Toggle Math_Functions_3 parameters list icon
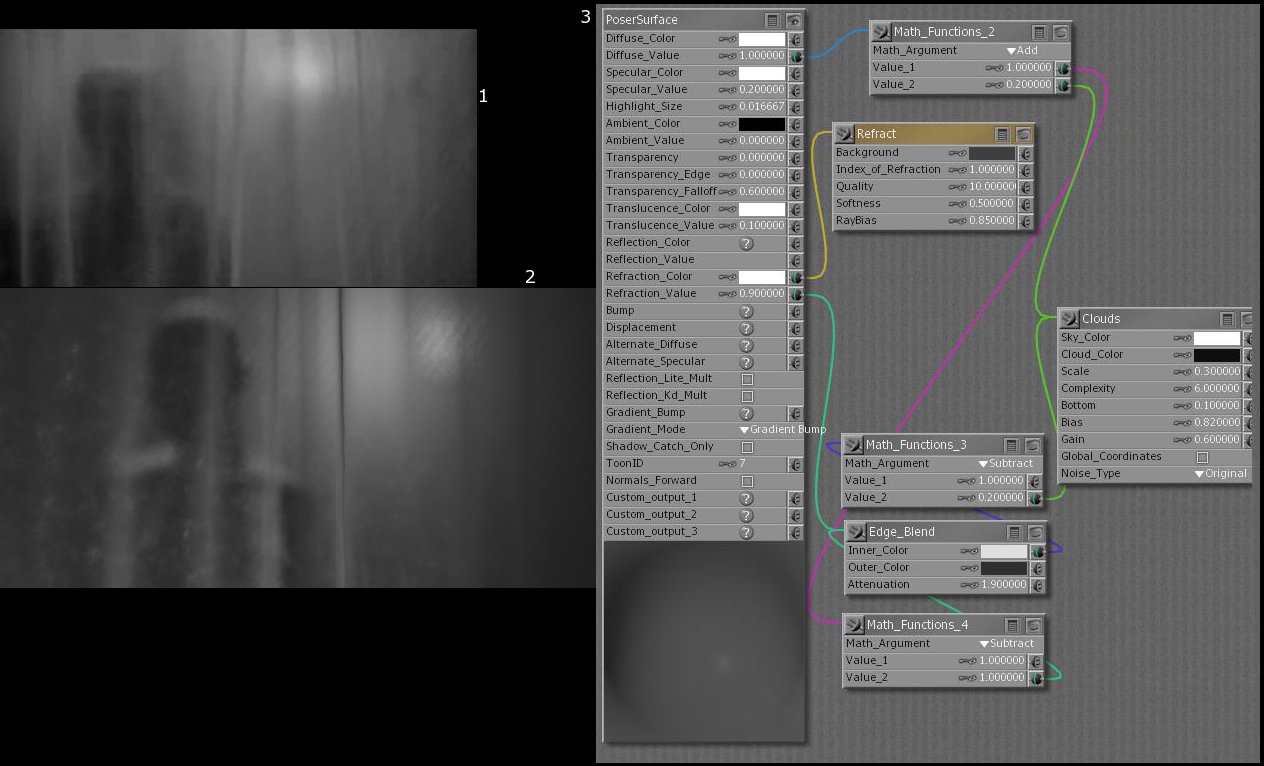This screenshot has height=766, width=1264. [1012, 445]
